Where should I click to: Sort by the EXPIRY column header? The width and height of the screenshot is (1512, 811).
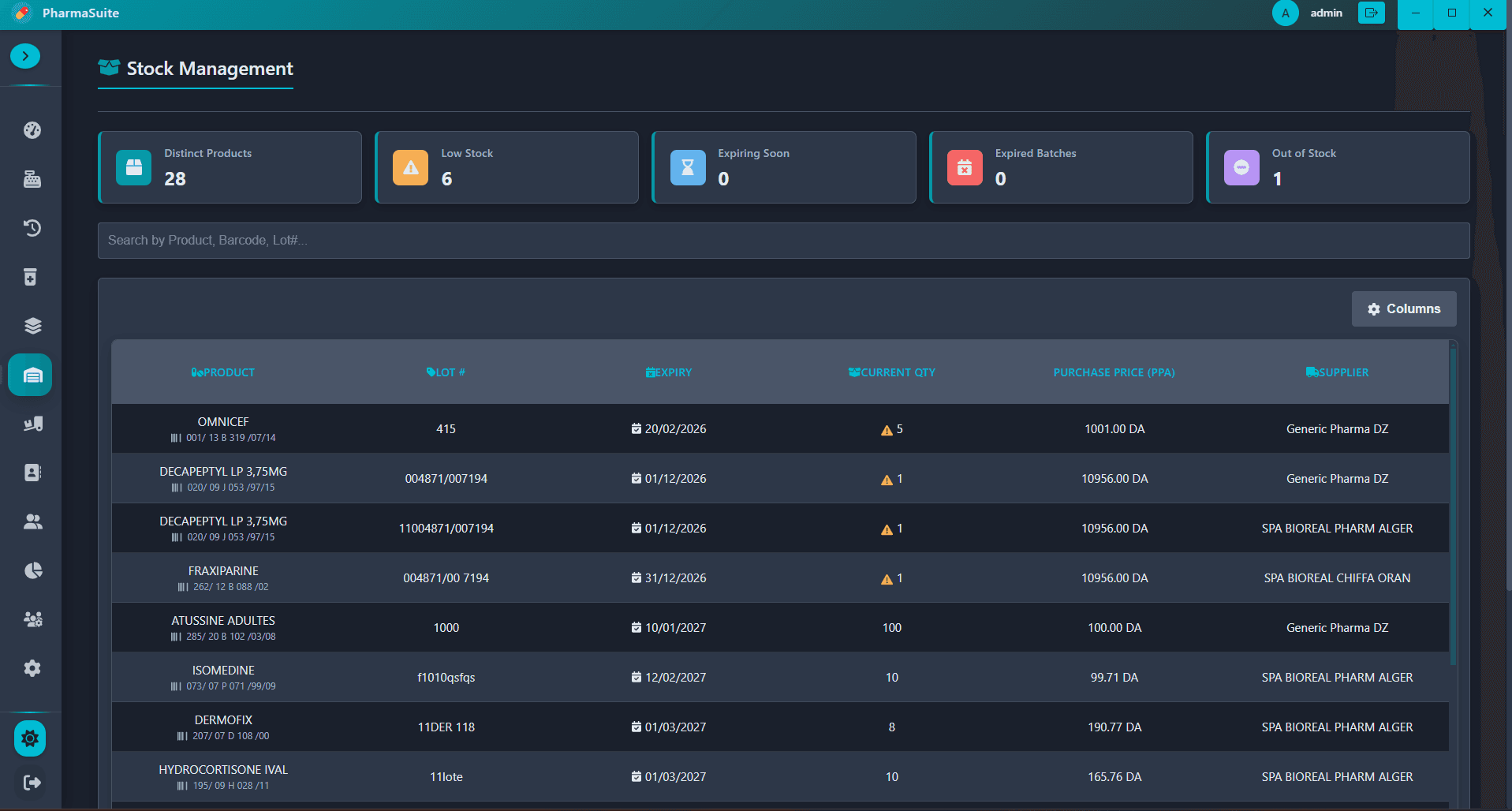[669, 372]
